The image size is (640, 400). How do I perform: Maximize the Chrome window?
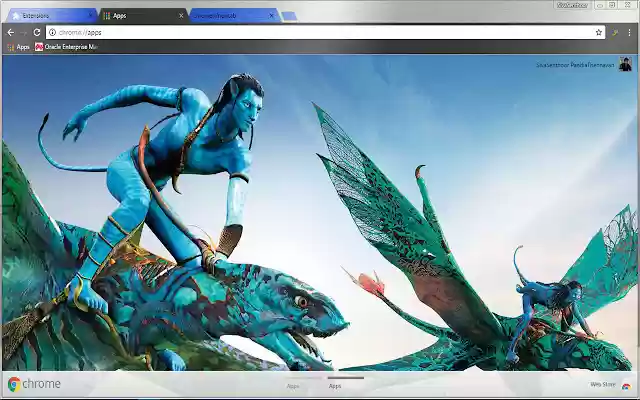612,5
